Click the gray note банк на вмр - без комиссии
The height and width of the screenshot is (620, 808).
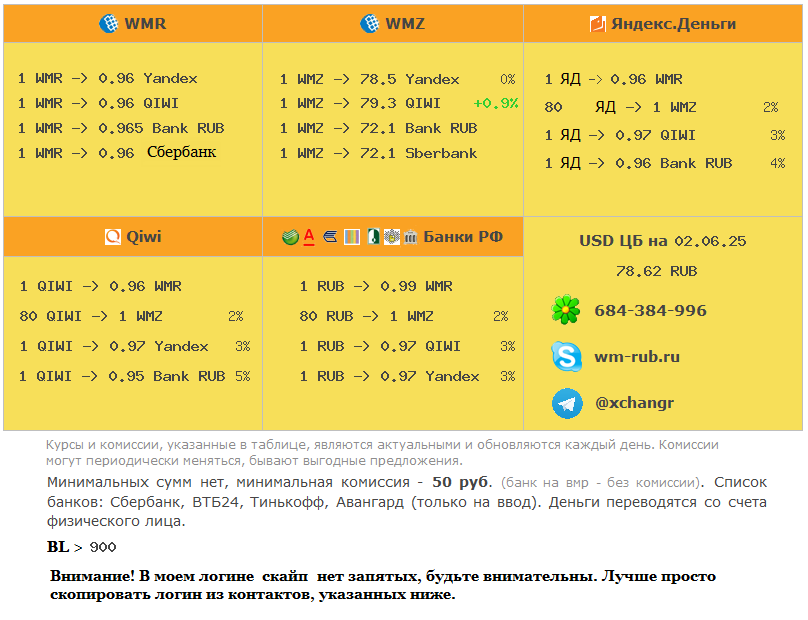coord(601,483)
